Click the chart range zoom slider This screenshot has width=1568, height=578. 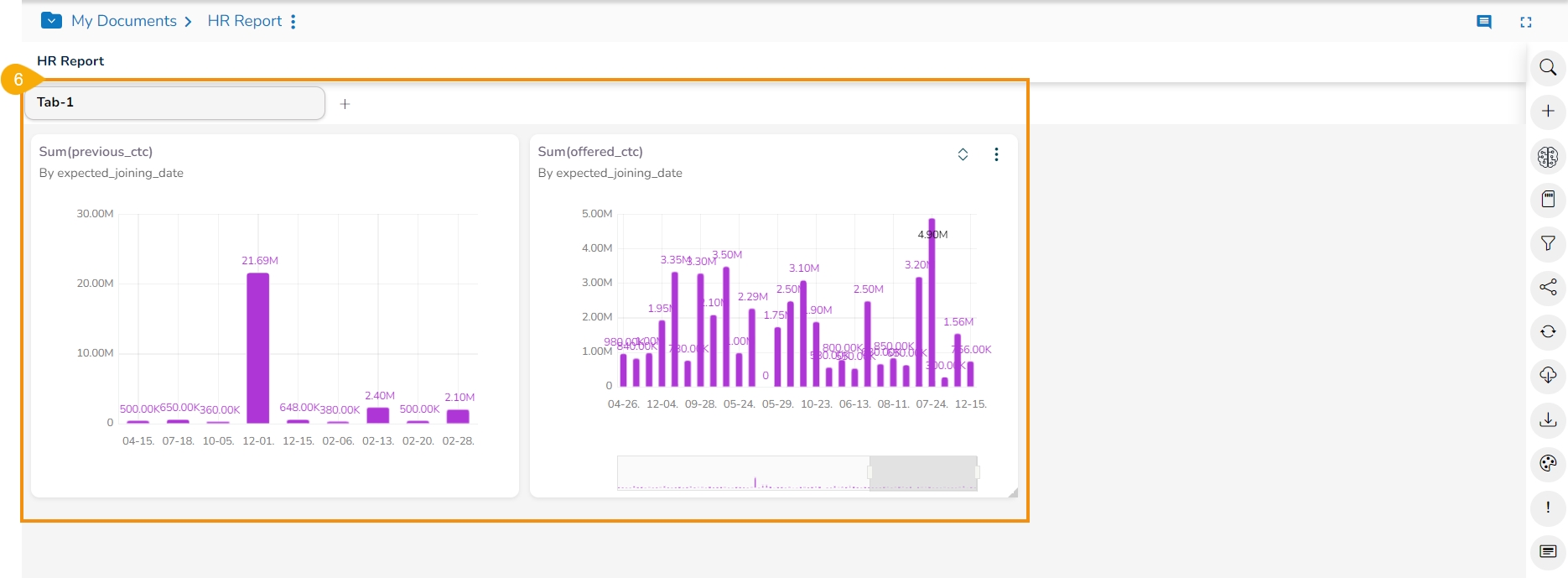pyautogui.click(x=923, y=473)
